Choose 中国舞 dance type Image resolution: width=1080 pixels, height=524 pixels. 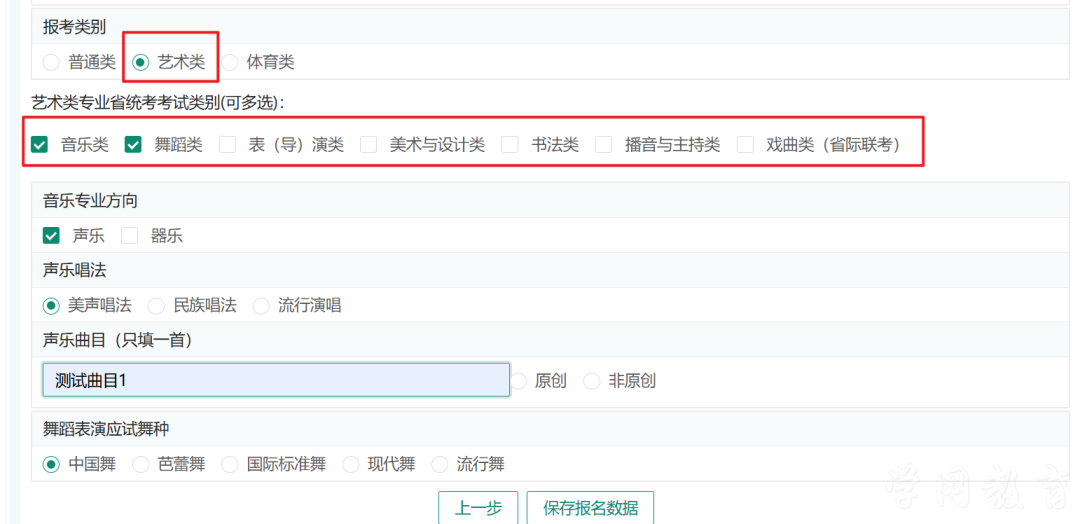[x=51, y=465]
